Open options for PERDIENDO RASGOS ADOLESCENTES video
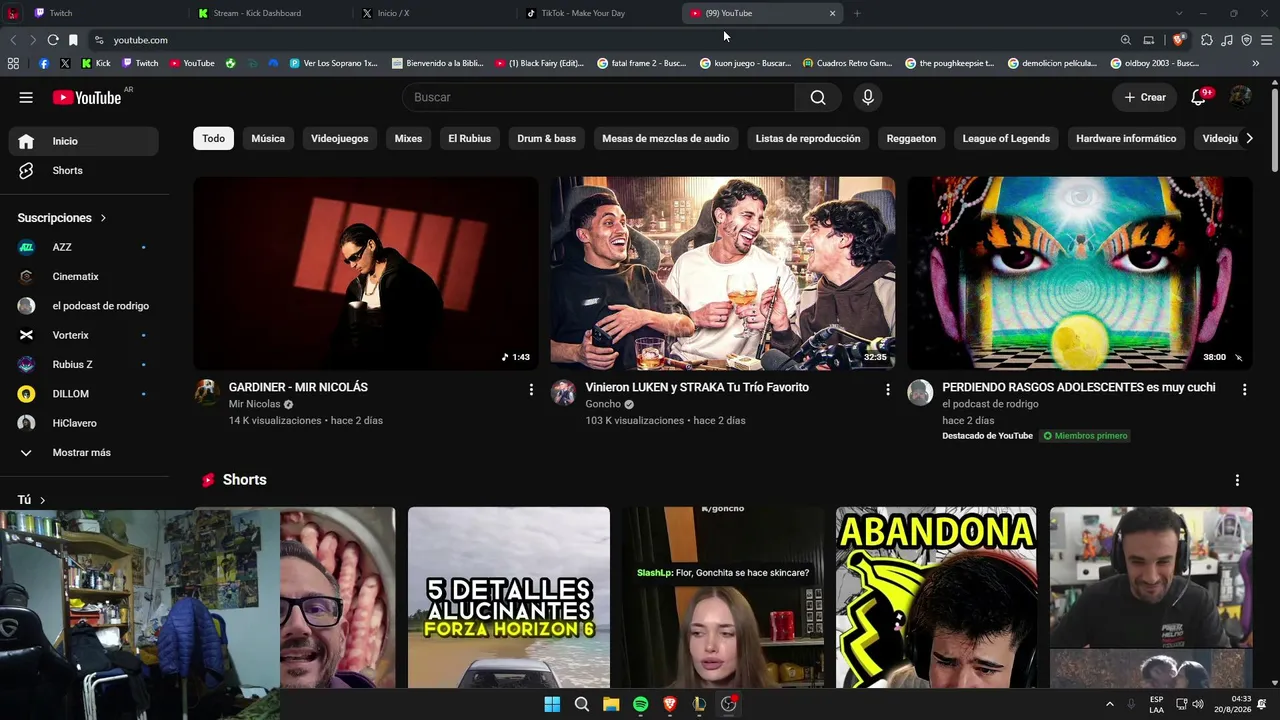The height and width of the screenshot is (720, 1280). [1244, 390]
